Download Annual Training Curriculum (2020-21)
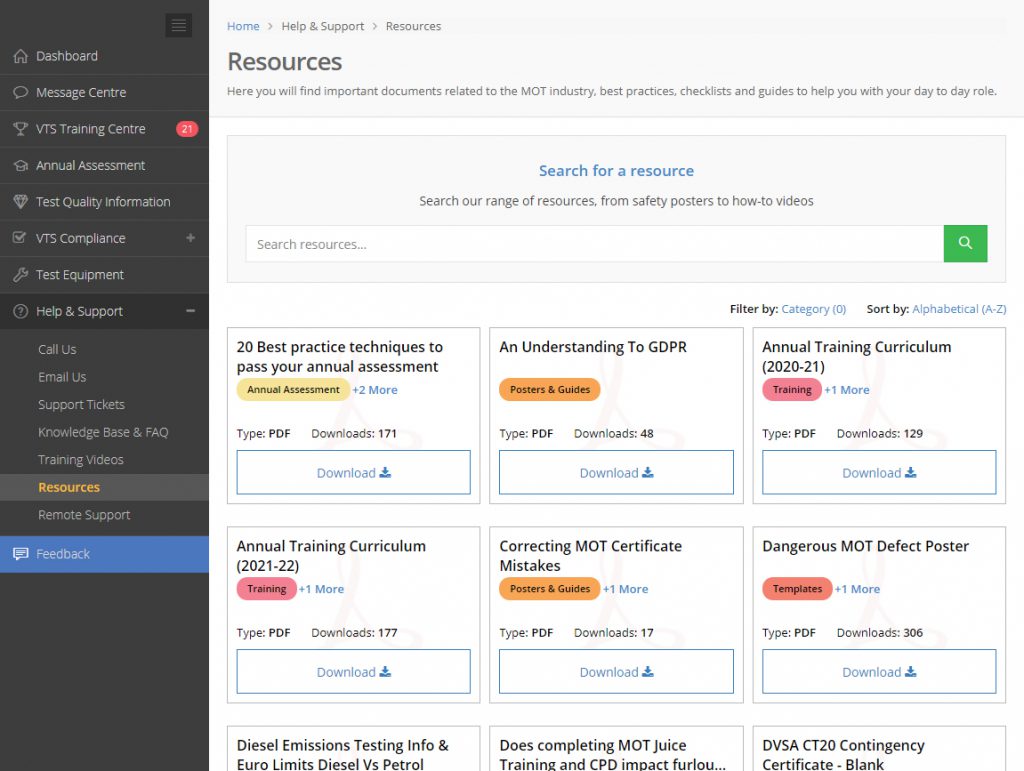This screenshot has height=771, width=1024. 879,472
